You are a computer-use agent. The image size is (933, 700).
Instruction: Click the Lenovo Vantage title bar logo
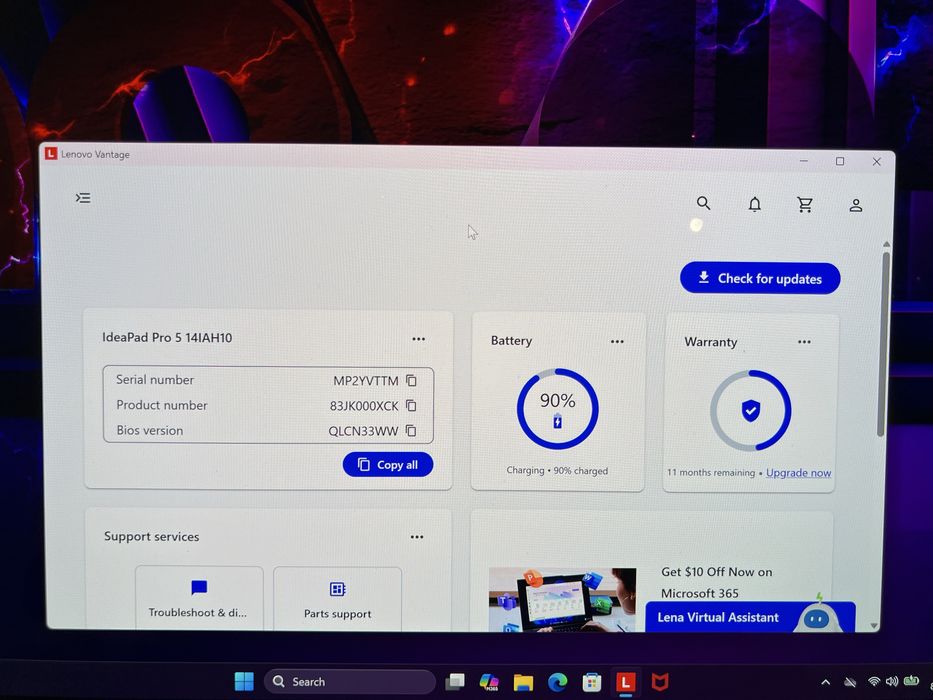pyautogui.click(x=51, y=154)
